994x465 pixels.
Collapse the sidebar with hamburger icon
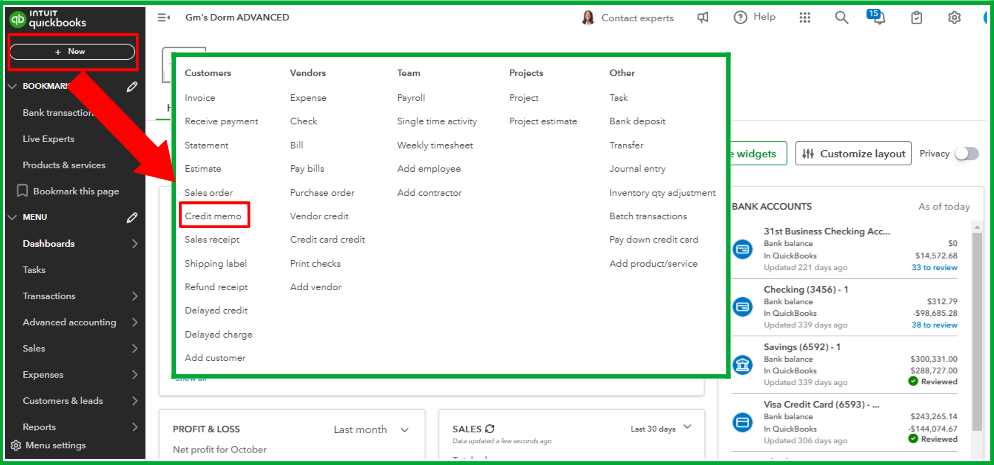[x=164, y=18]
